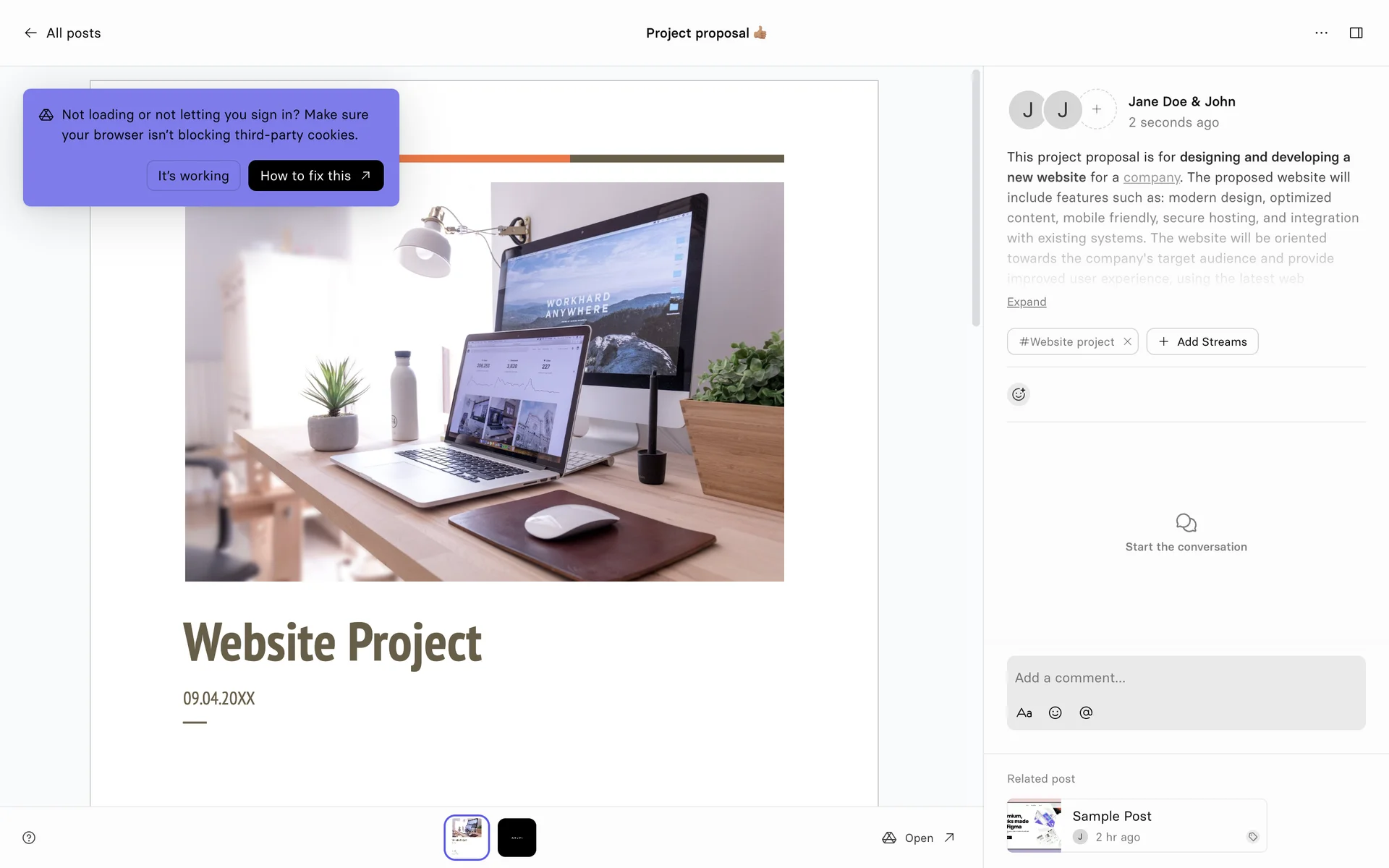Click the mention @ icon

[1085, 712]
